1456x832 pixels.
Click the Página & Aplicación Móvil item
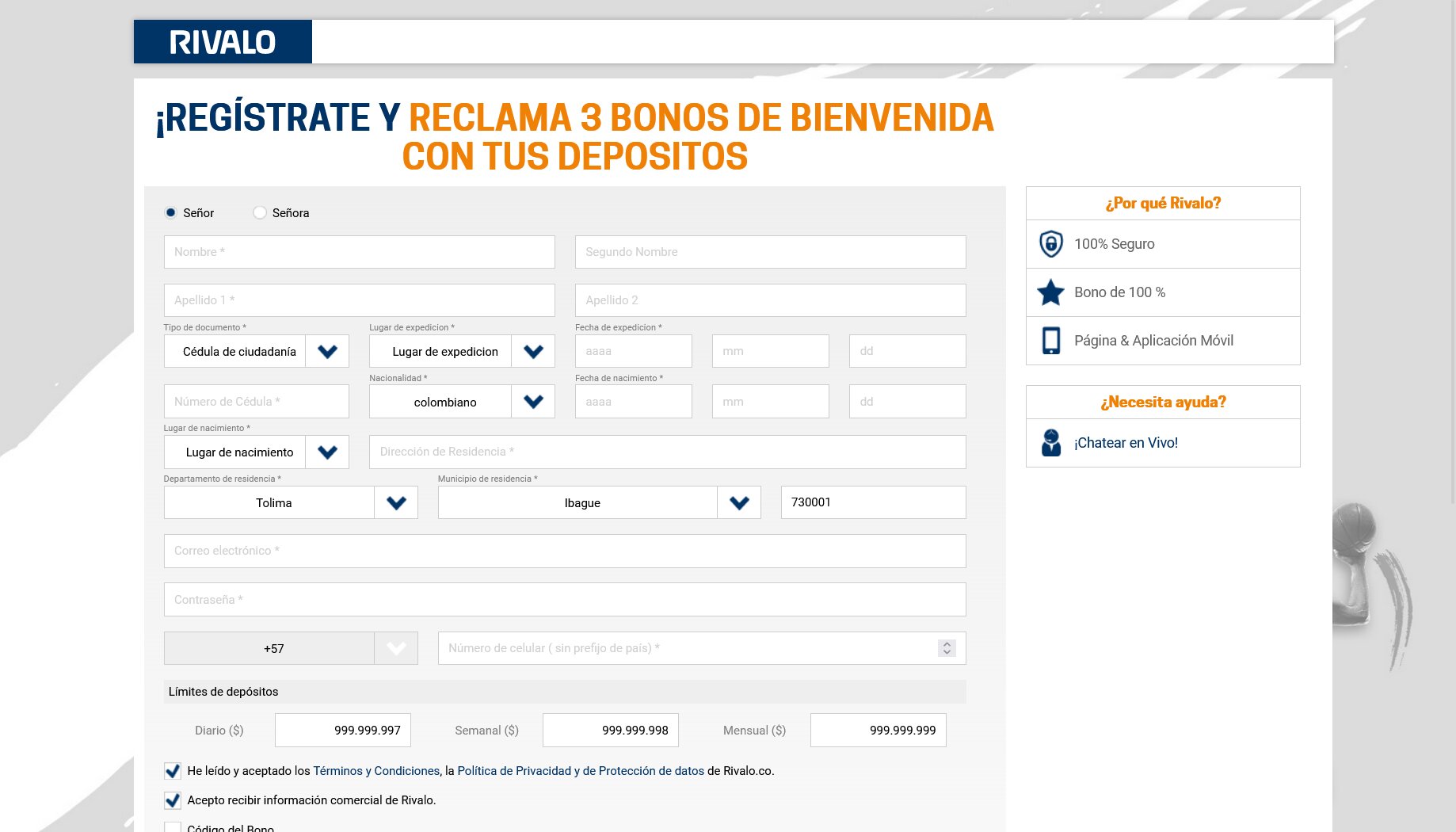[x=1163, y=341]
